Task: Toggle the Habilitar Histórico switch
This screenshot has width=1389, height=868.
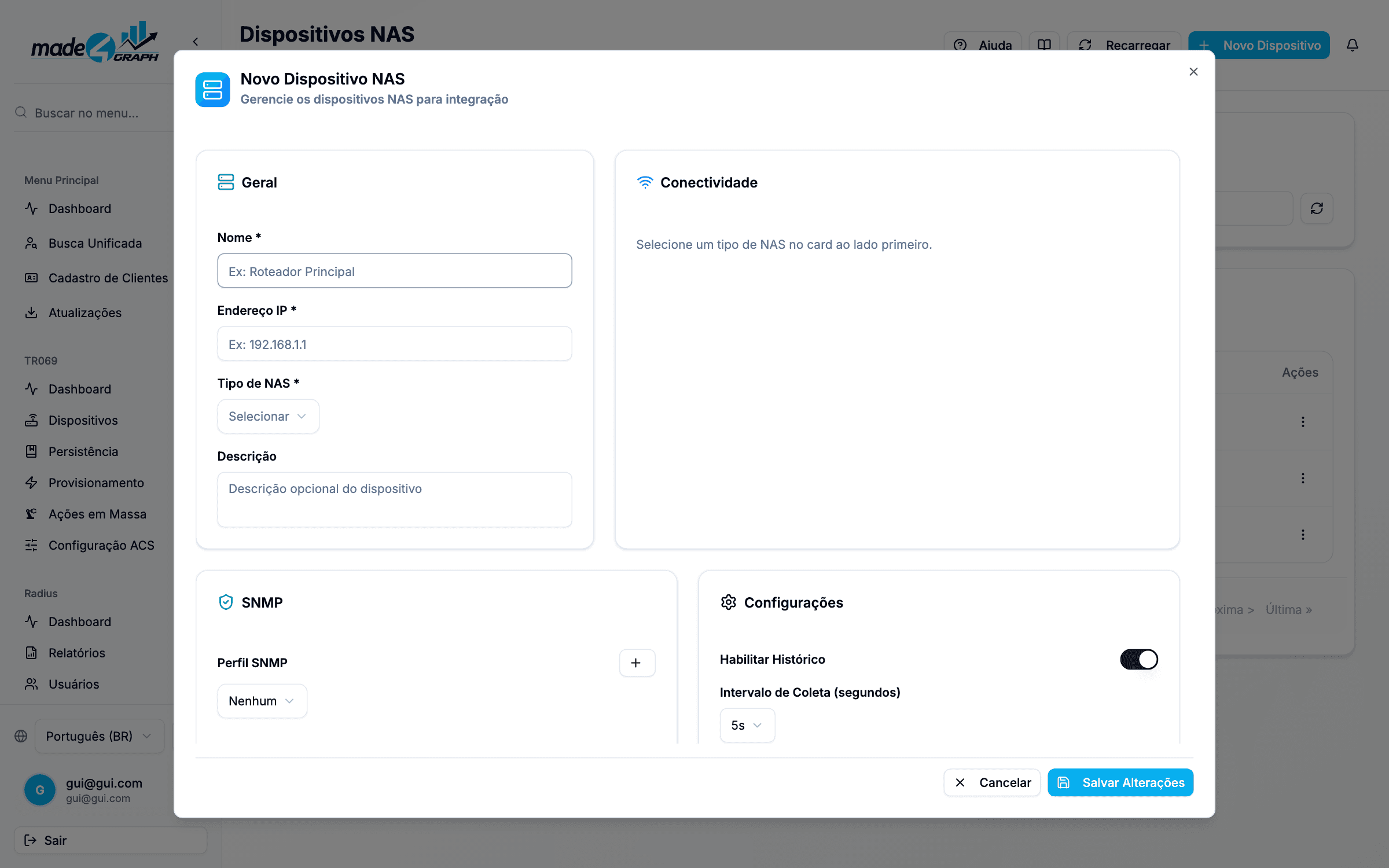Action: click(x=1138, y=659)
